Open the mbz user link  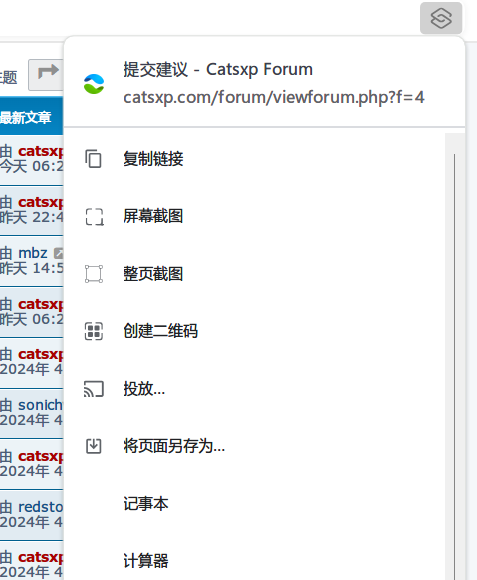[x=33, y=253]
